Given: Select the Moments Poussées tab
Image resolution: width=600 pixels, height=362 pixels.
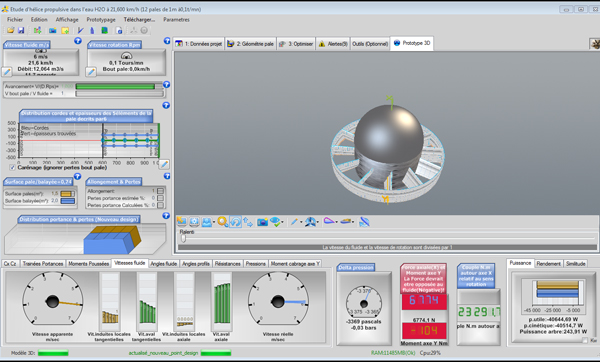Looking at the screenshot, I should point(88,264).
